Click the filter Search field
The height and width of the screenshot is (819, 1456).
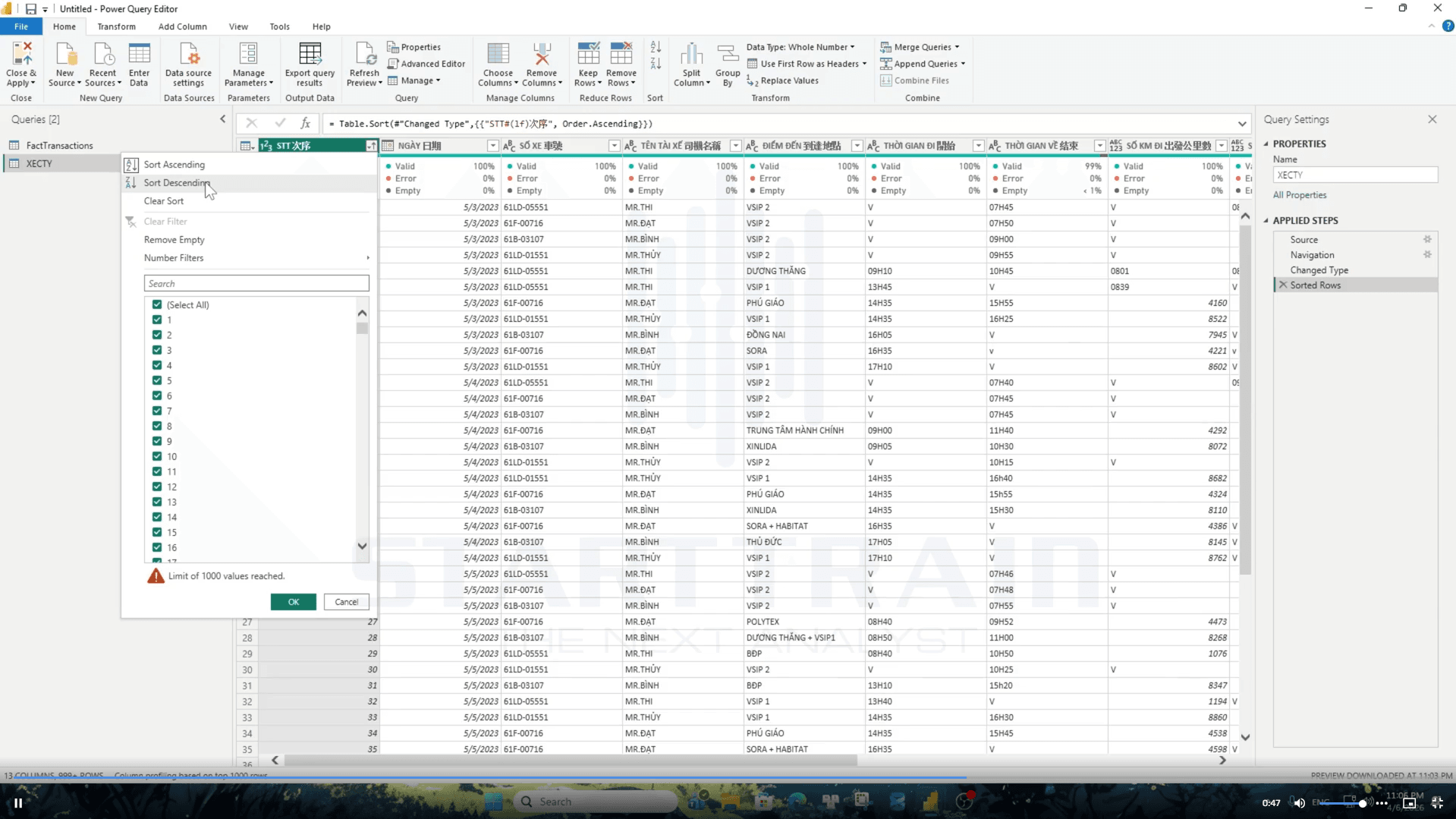tap(256, 284)
